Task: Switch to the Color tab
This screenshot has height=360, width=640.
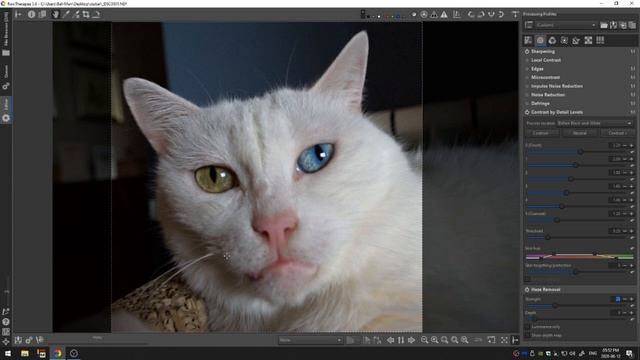Action: pyautogui.click(x=552, y=40)
